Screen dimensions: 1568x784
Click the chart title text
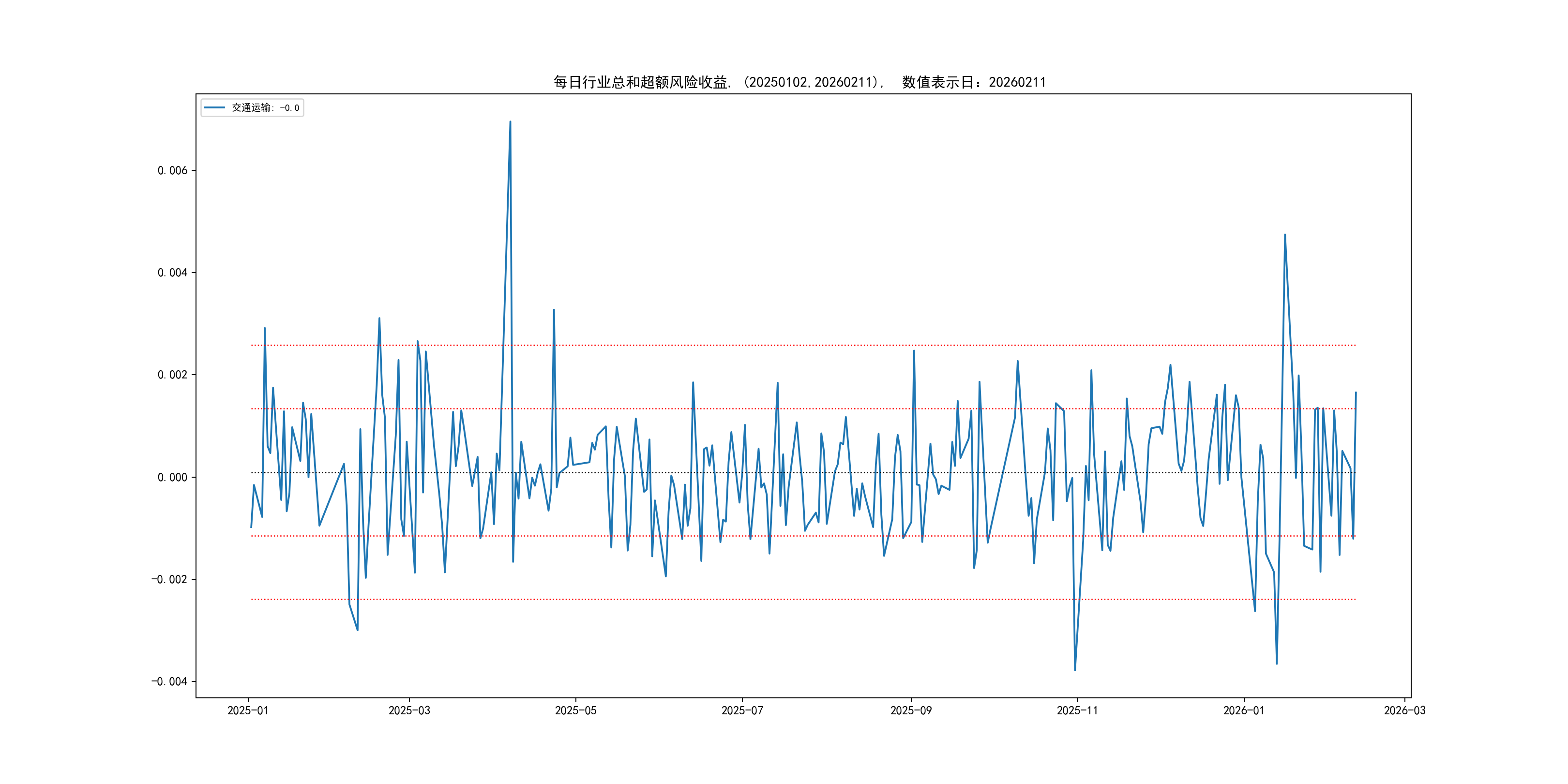(x=799, y=82)
